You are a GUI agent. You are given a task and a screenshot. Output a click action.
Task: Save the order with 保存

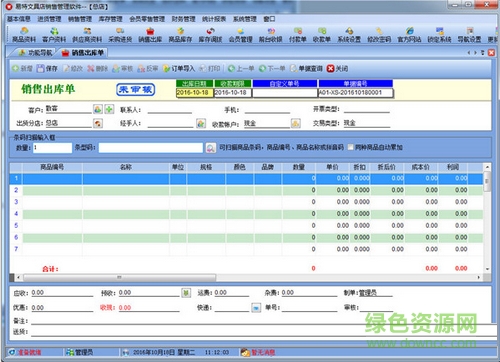pyautogui.click(x=47, y=68)
